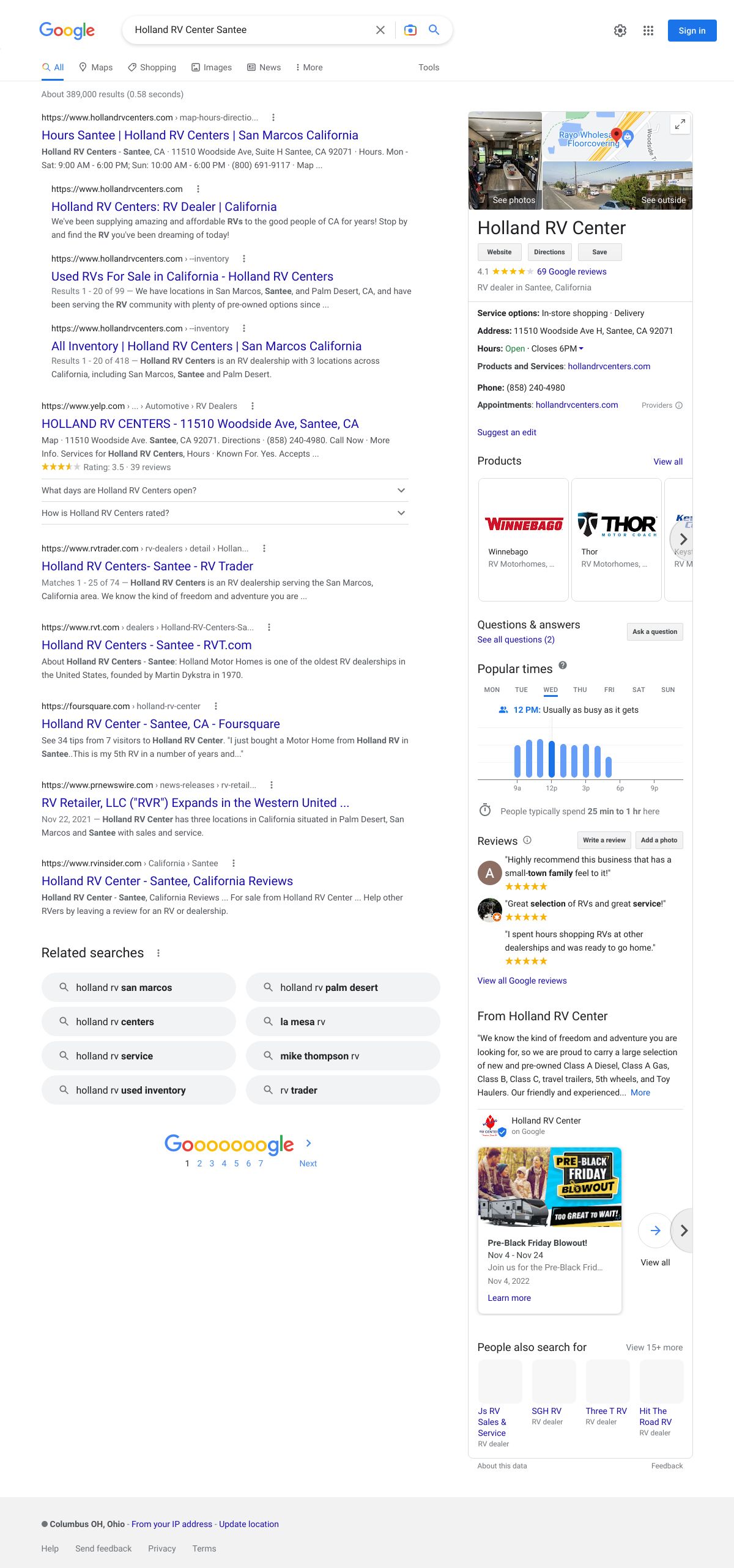Expand 'How is Holland RV Centers rated?'
Image resolution: width=734 pixels, height=1568 pixels.
click(401, 513)
